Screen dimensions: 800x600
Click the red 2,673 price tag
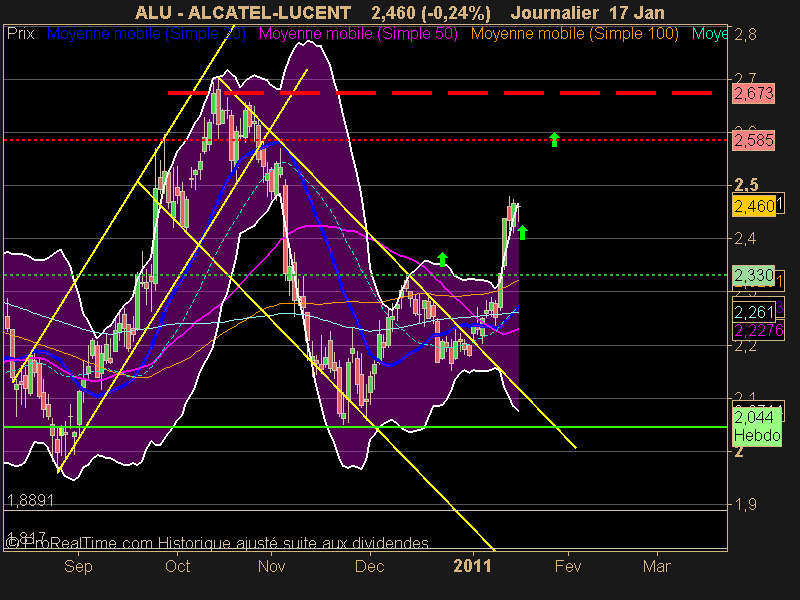[x=754, y=94]
